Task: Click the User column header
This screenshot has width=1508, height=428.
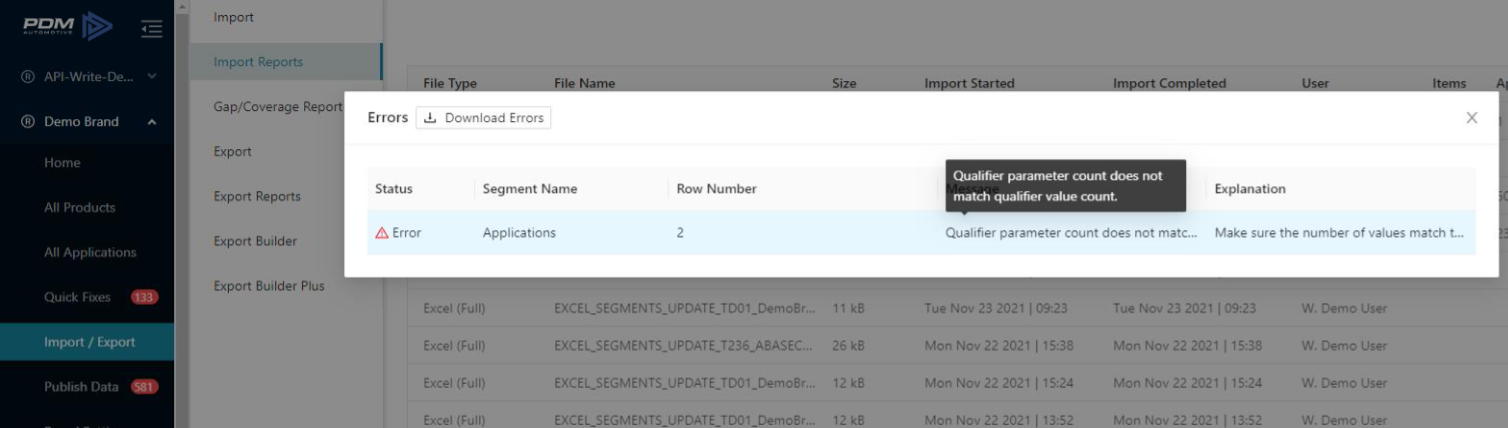Action: pos(1315,84)
